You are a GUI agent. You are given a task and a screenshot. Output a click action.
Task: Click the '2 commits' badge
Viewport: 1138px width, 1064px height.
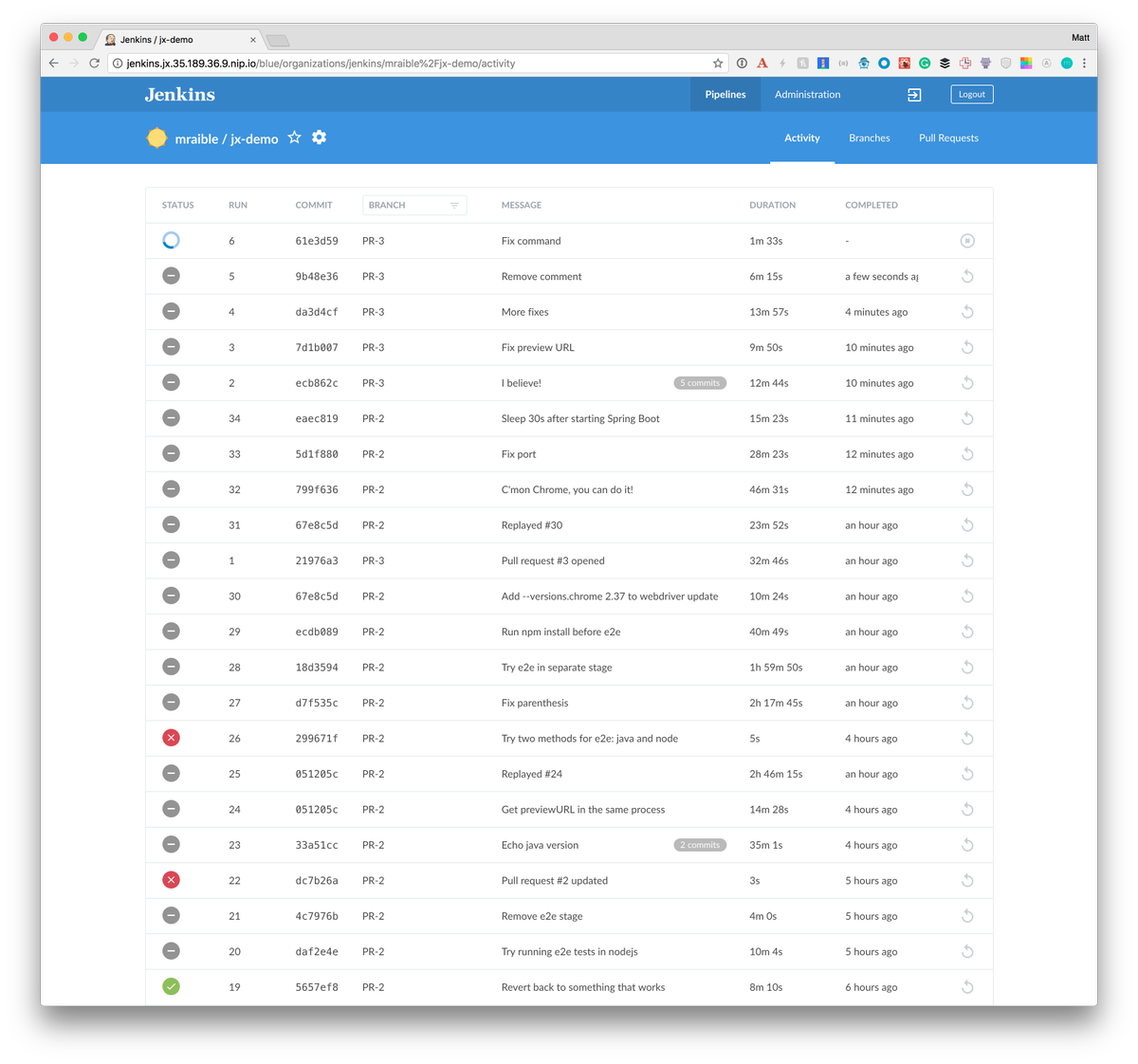coord(700,845)
